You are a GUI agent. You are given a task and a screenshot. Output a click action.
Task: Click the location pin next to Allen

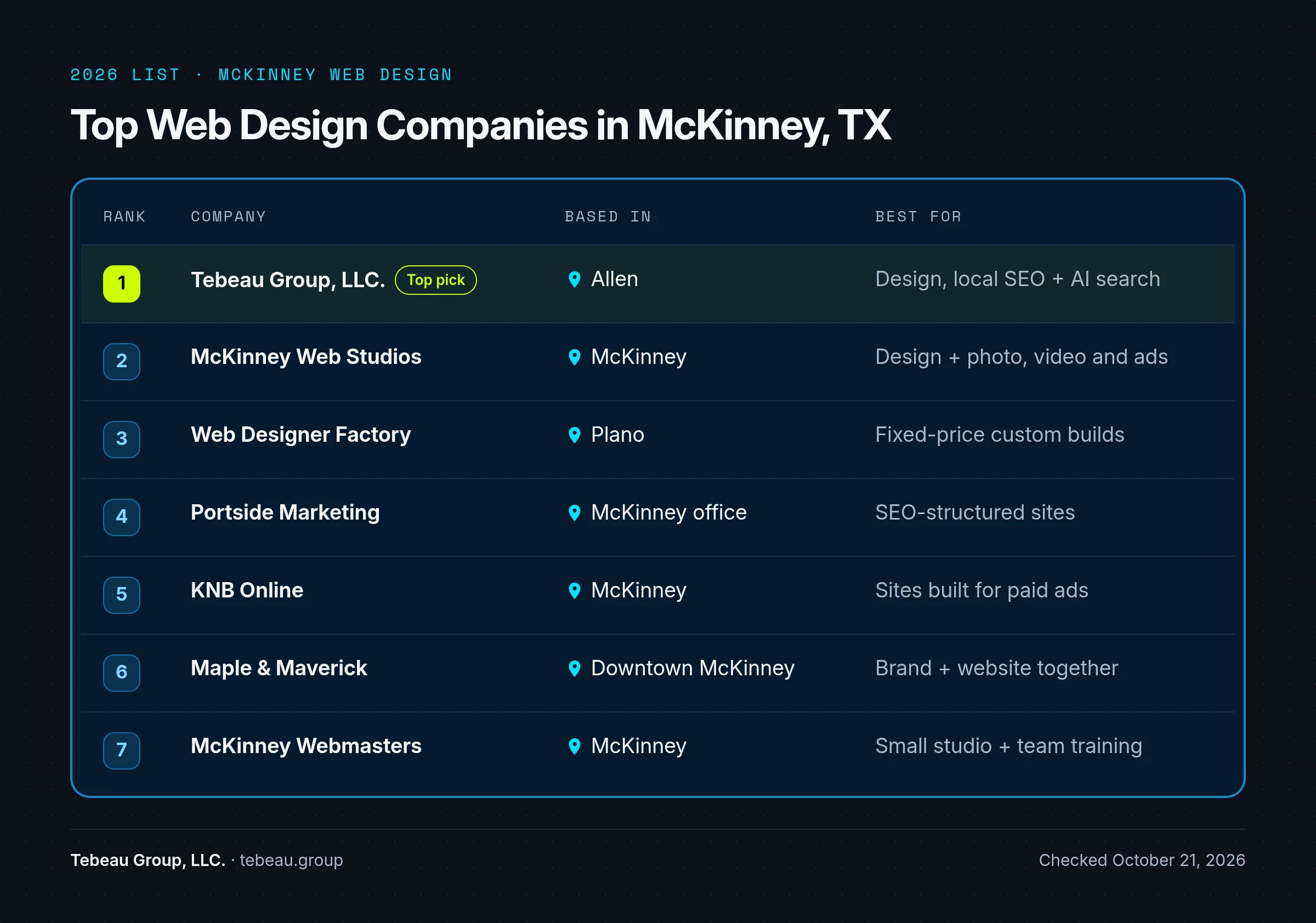tap(574, 280)
